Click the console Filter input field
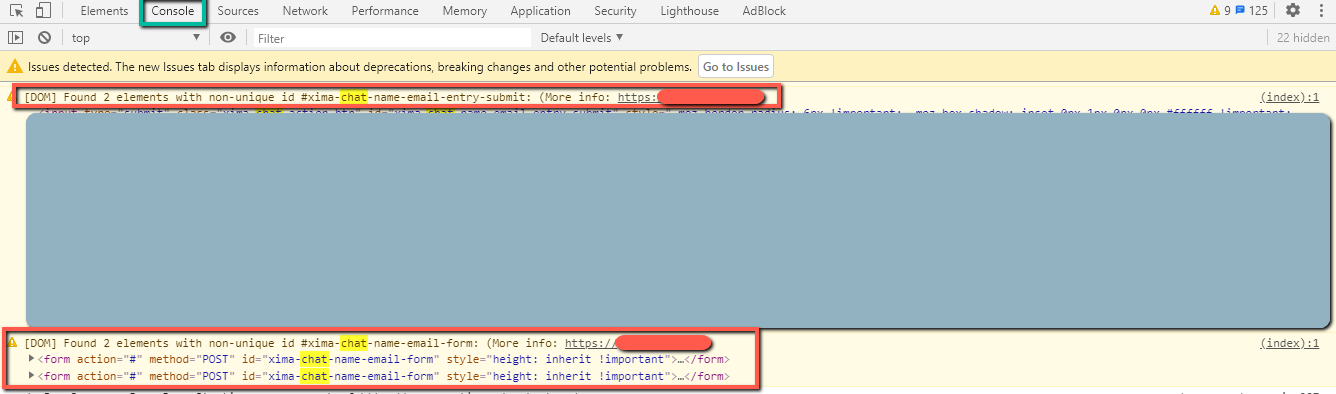 click(x=390, y=38)
